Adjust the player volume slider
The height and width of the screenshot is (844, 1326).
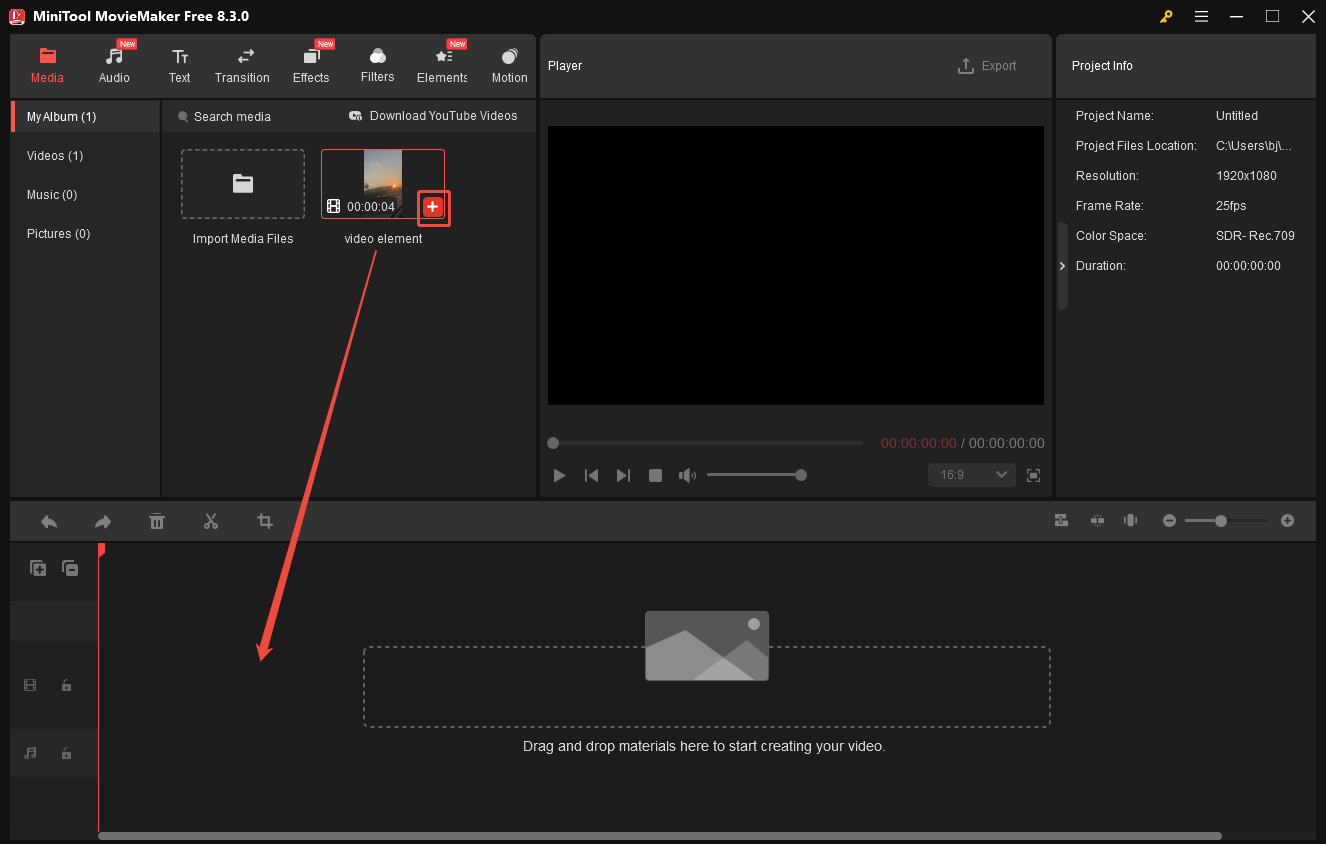pos(757,475)
